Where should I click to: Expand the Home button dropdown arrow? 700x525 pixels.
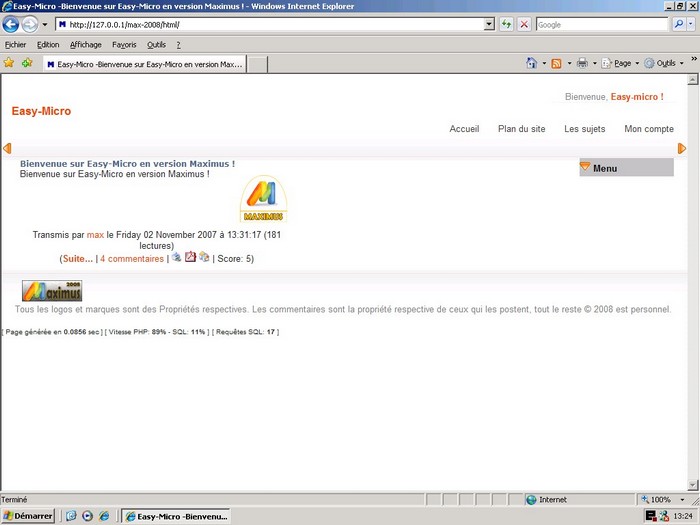(544, 63)
